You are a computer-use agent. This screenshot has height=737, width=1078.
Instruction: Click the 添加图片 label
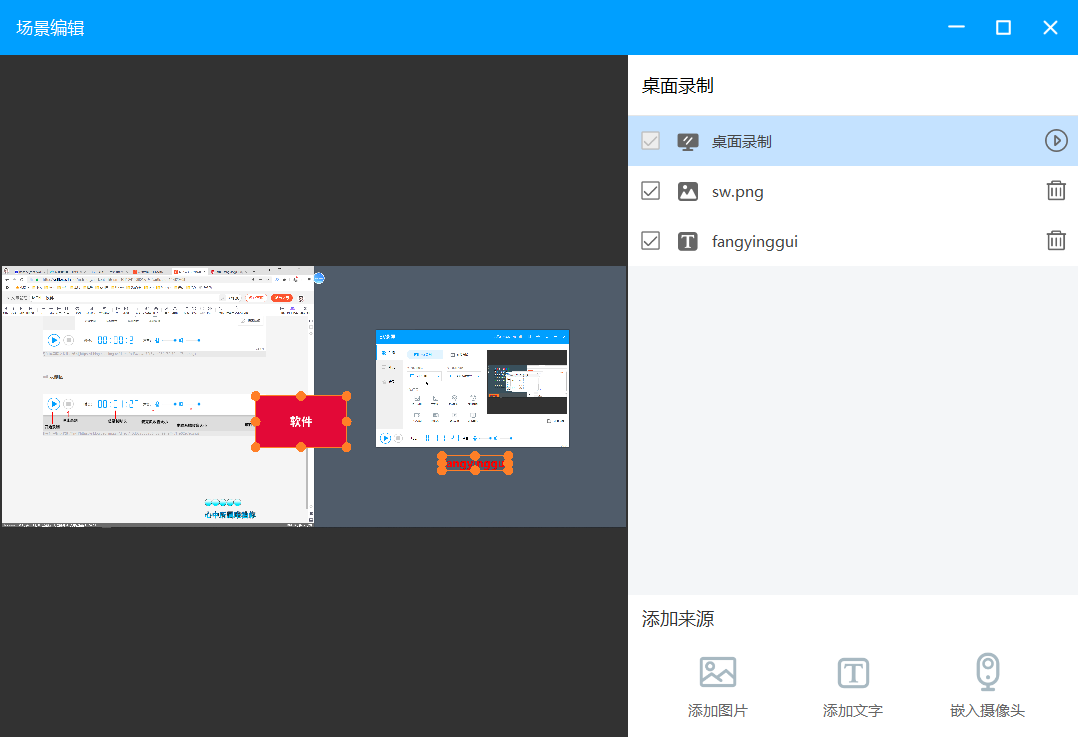click(x=718, y=711)
